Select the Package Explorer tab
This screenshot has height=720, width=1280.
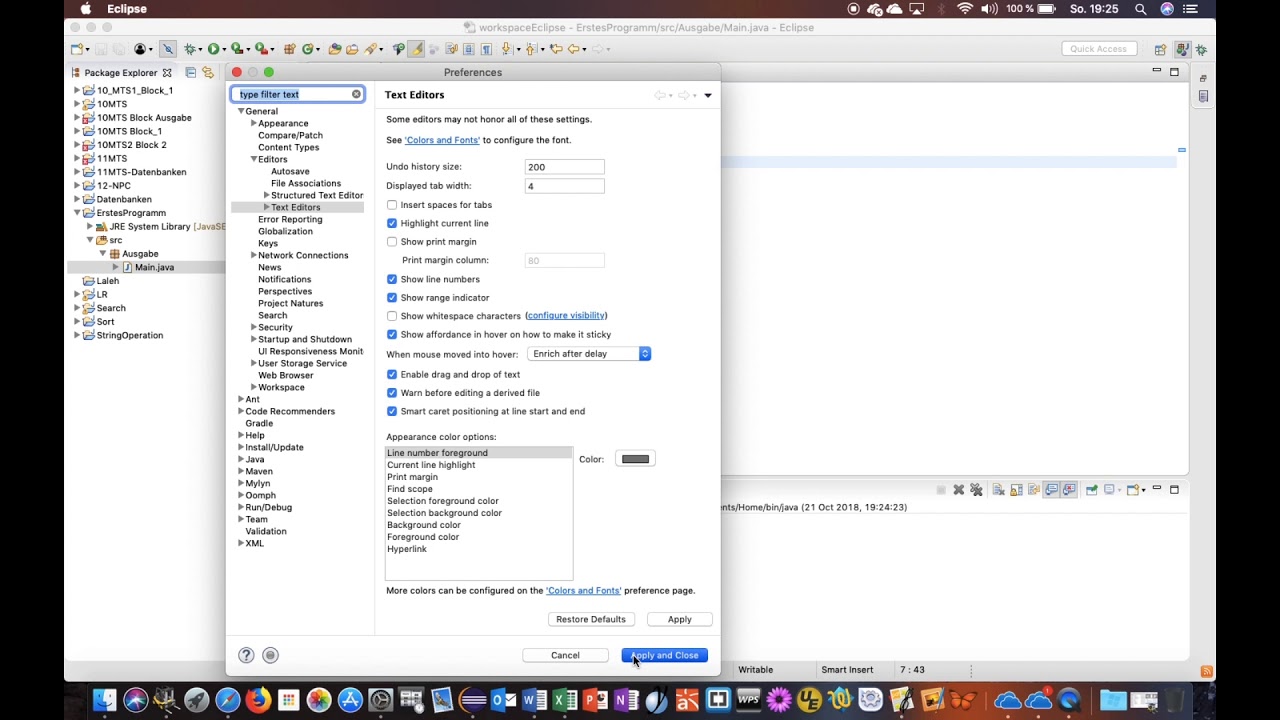(121, 72)
